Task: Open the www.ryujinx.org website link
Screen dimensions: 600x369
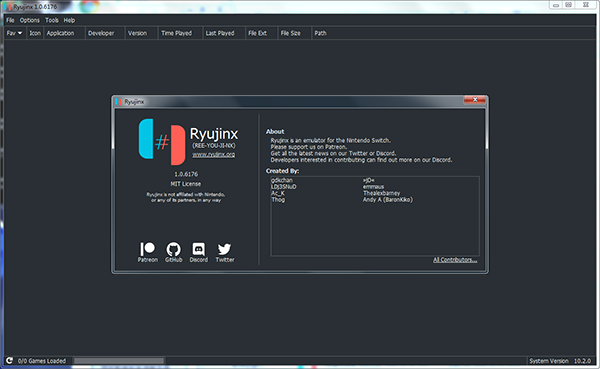Action: click(x=214, y=155)
